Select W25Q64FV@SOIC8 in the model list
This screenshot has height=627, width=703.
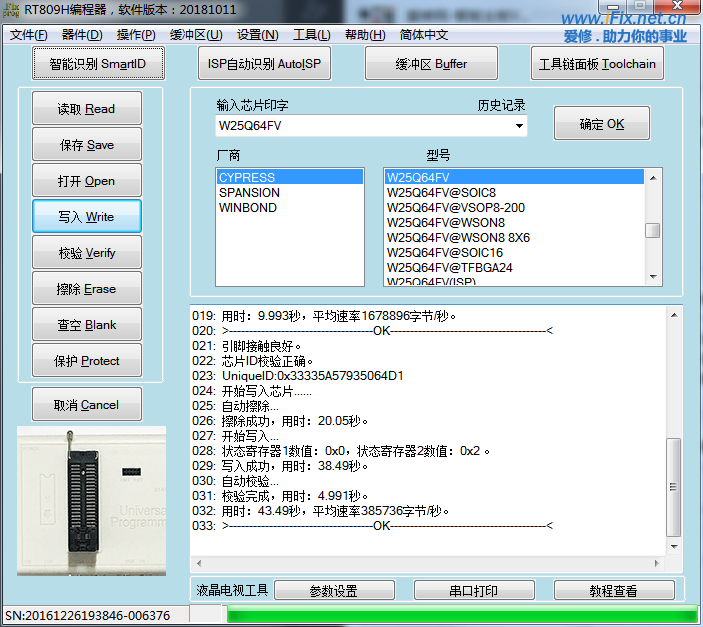441,192
